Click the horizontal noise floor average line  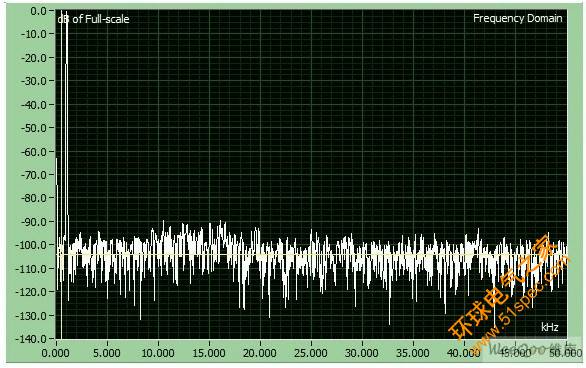tap(311, 255)
